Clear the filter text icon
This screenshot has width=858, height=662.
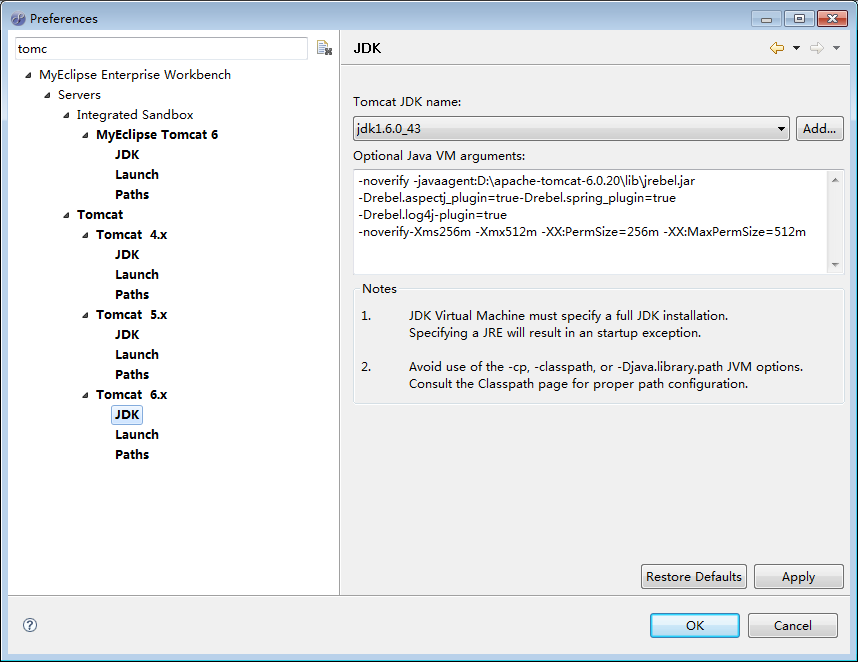[x=324, y=48]
